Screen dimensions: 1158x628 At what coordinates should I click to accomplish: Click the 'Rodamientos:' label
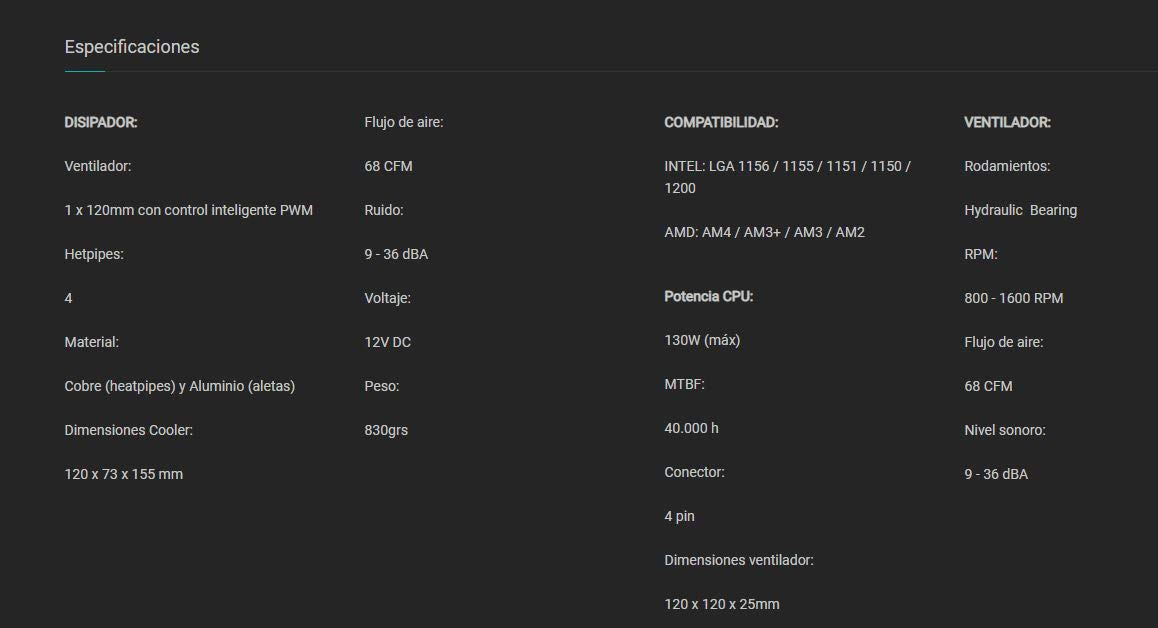(1007, 166)
